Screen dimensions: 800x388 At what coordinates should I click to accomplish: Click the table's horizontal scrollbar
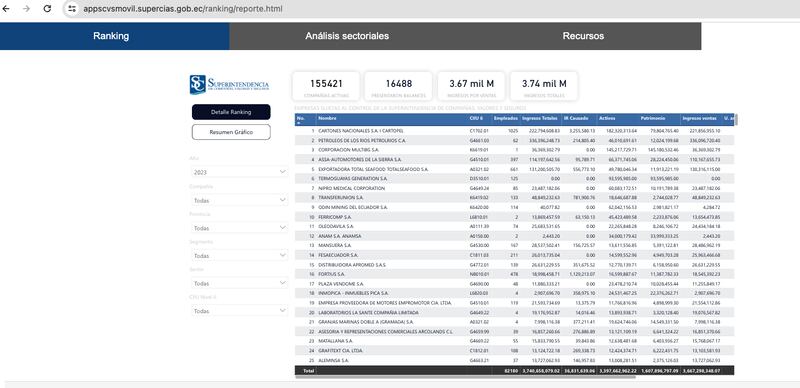[465, 377]
